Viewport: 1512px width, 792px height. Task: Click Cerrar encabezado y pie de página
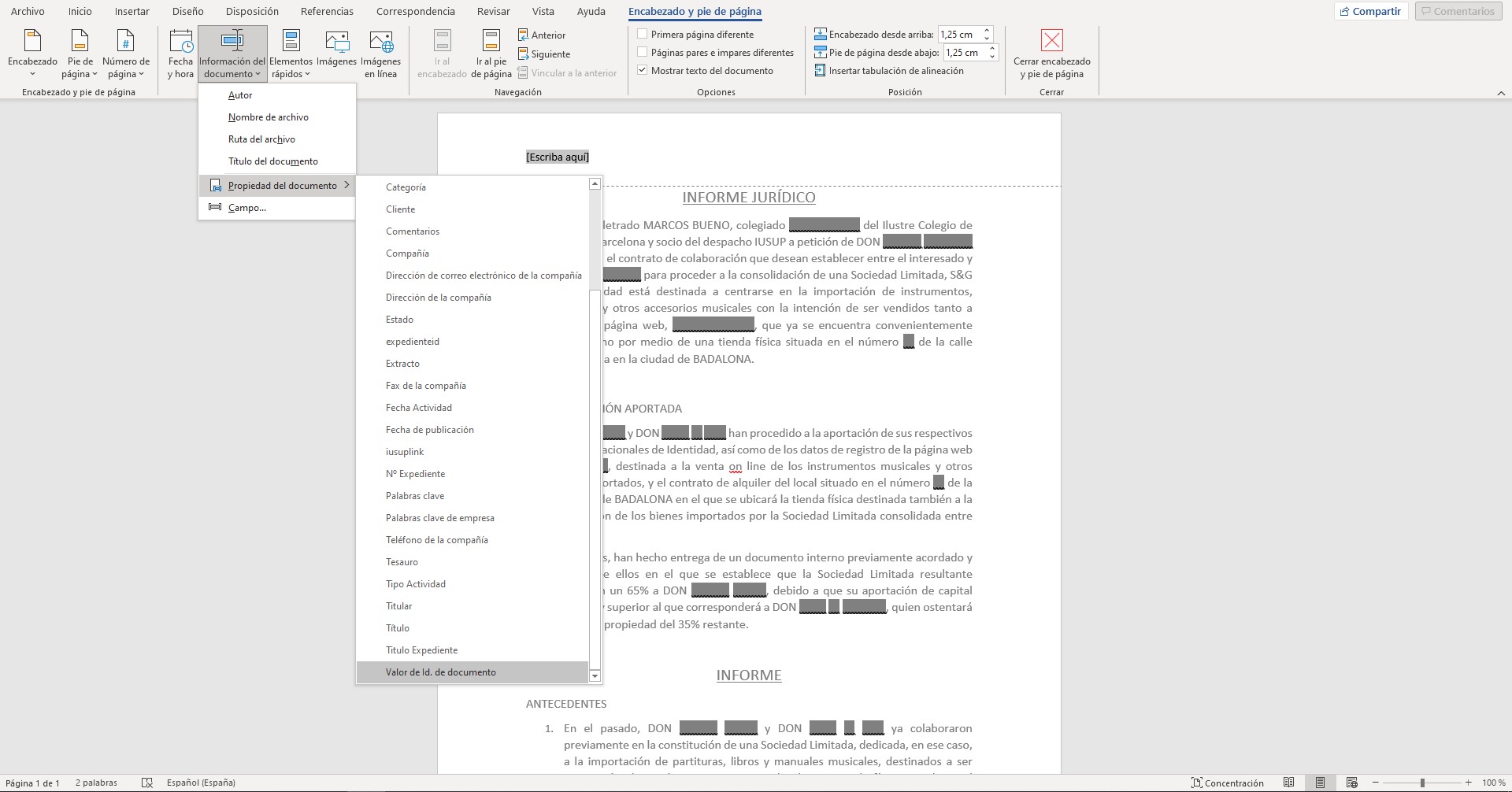1051,54
